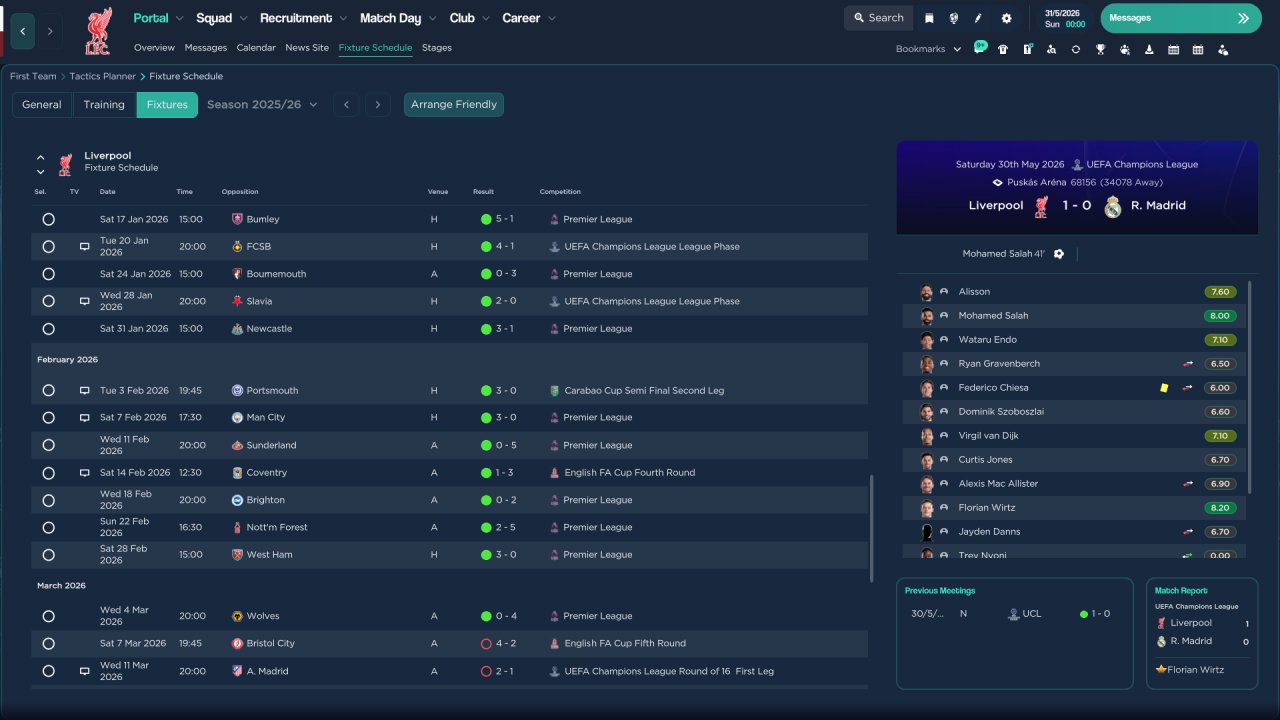
Task: Switch to the News Site tab
Action: point(307,48)
